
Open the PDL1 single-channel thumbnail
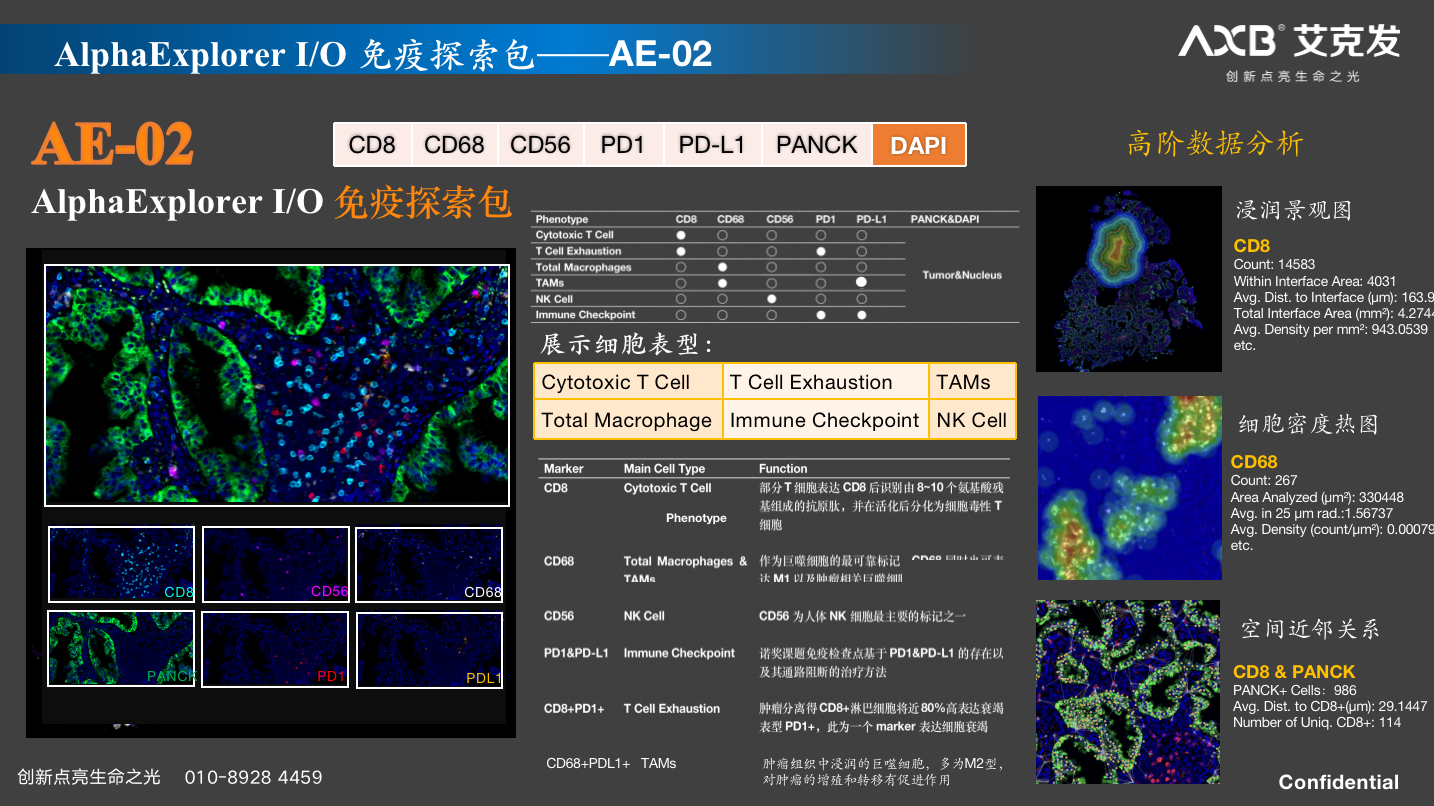coord(429,649)
